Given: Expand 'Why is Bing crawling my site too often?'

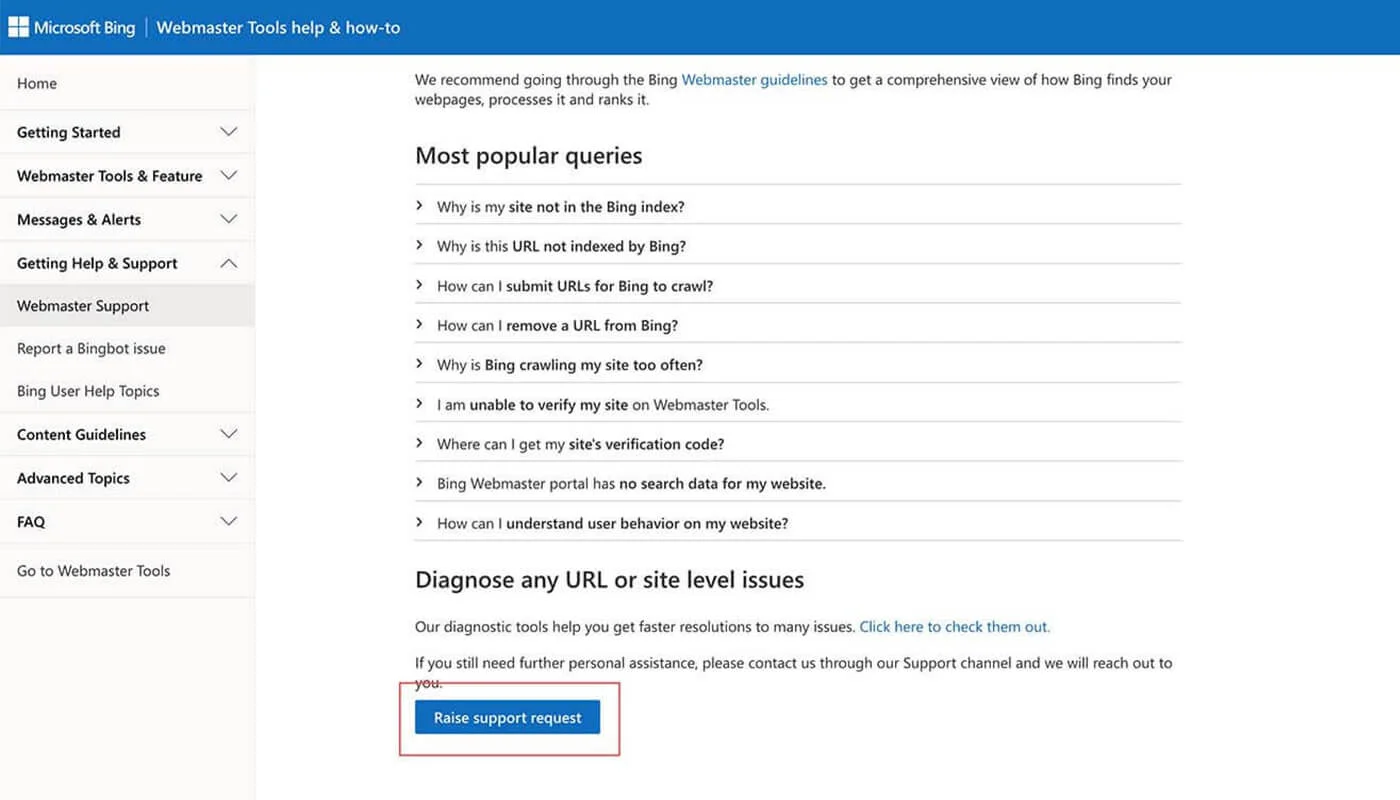Looking at the screenshot, I should click(x=569, y=365).
